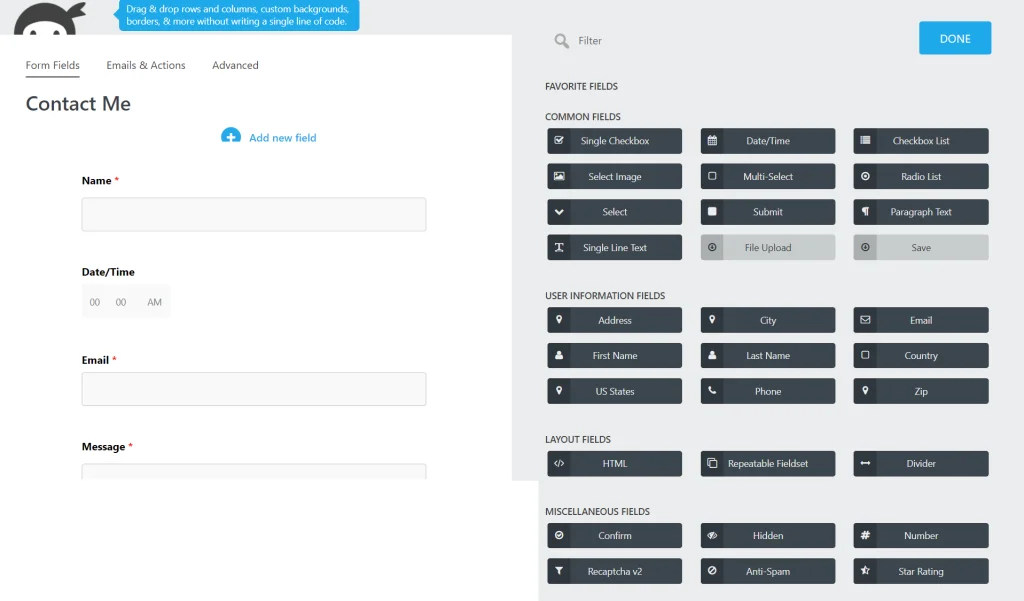Add the Select Image field

614,177
